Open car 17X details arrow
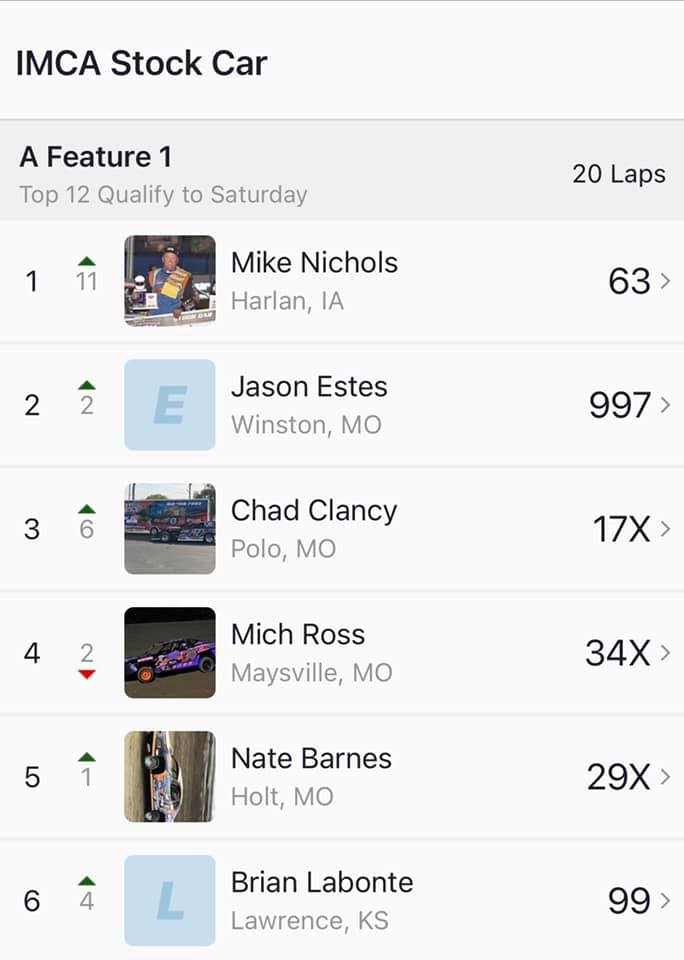The height and width of the screenshot is (960, 684). (666, 530)
